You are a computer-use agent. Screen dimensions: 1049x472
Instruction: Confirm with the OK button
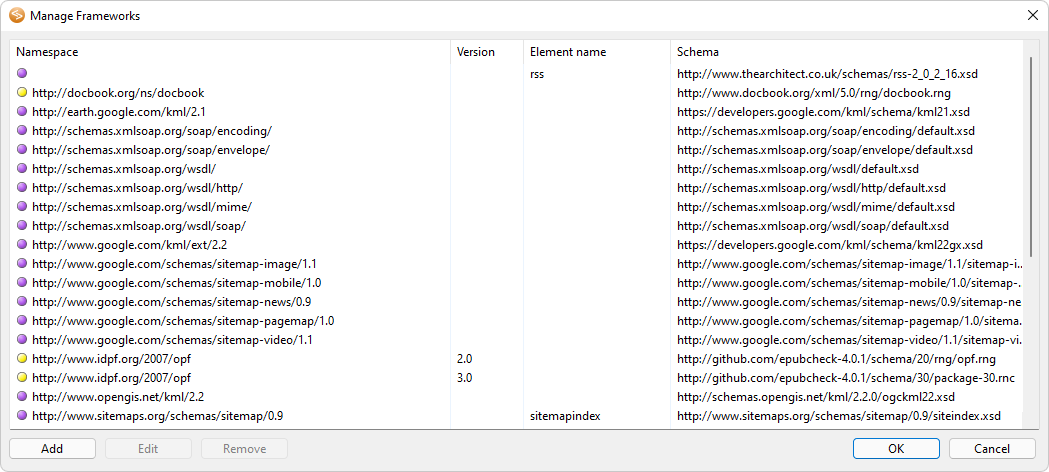point(896,449)
